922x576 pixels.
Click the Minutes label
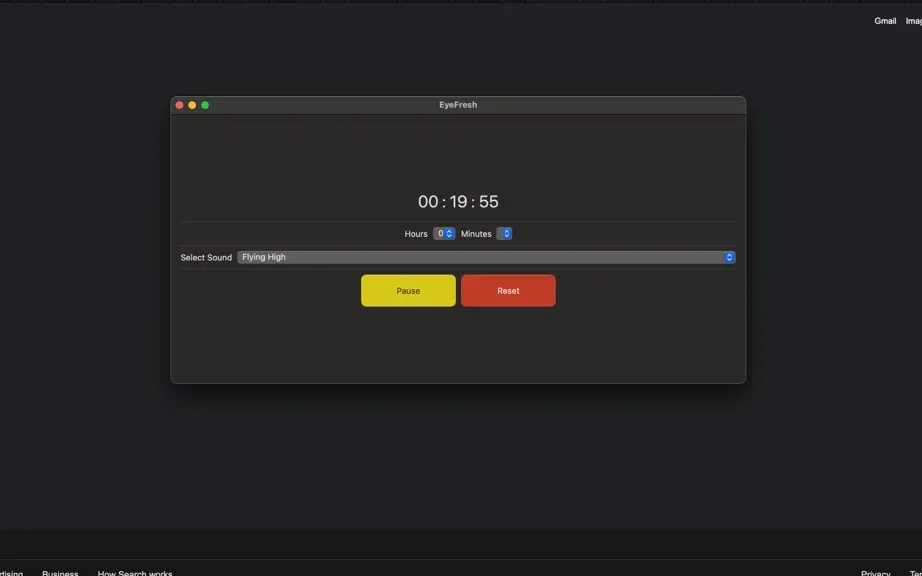[476, 234]
